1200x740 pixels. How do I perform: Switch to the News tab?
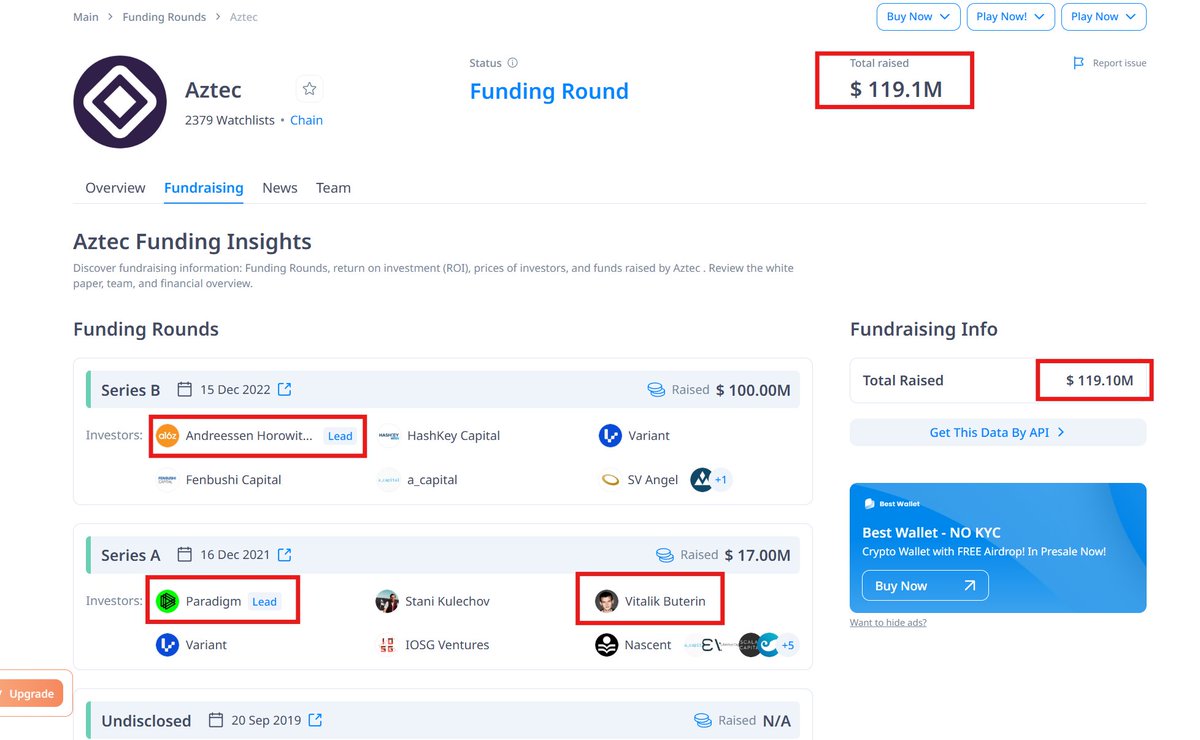pyautogui.click(x=280, y=188)
